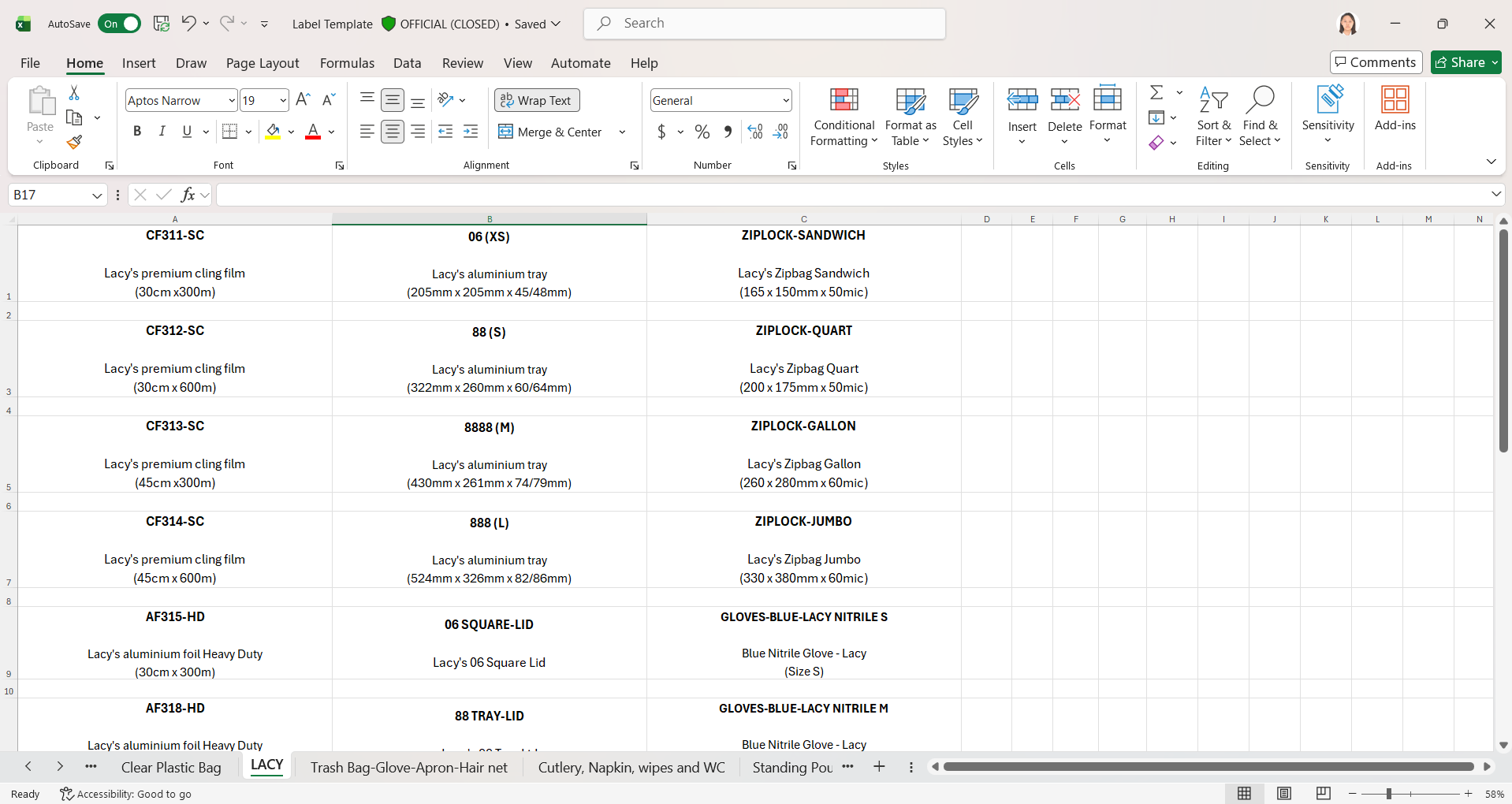
Task: Select the Format Painter brush
Action: (74, 142)
